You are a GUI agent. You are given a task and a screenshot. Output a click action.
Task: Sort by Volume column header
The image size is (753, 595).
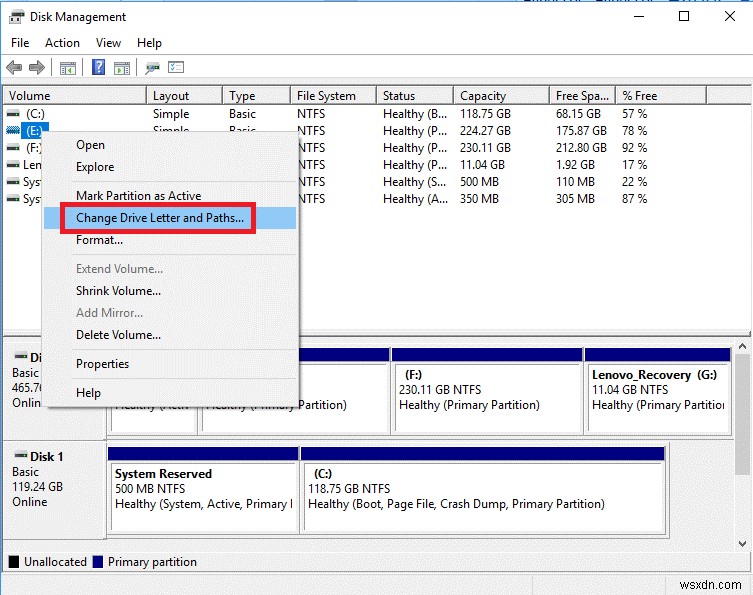pyautogui.click(x=74, y=96)
